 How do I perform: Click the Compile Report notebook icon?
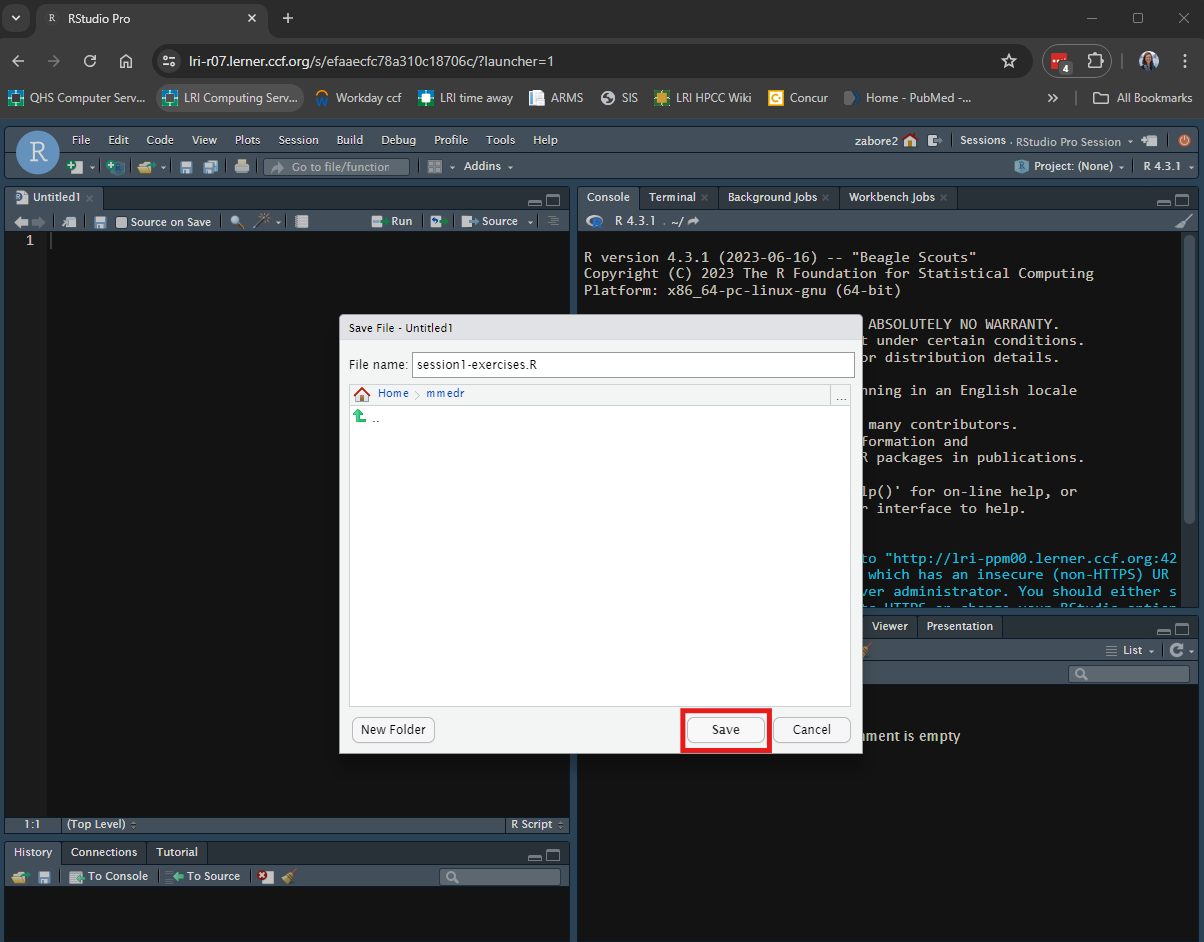point(302,222)
